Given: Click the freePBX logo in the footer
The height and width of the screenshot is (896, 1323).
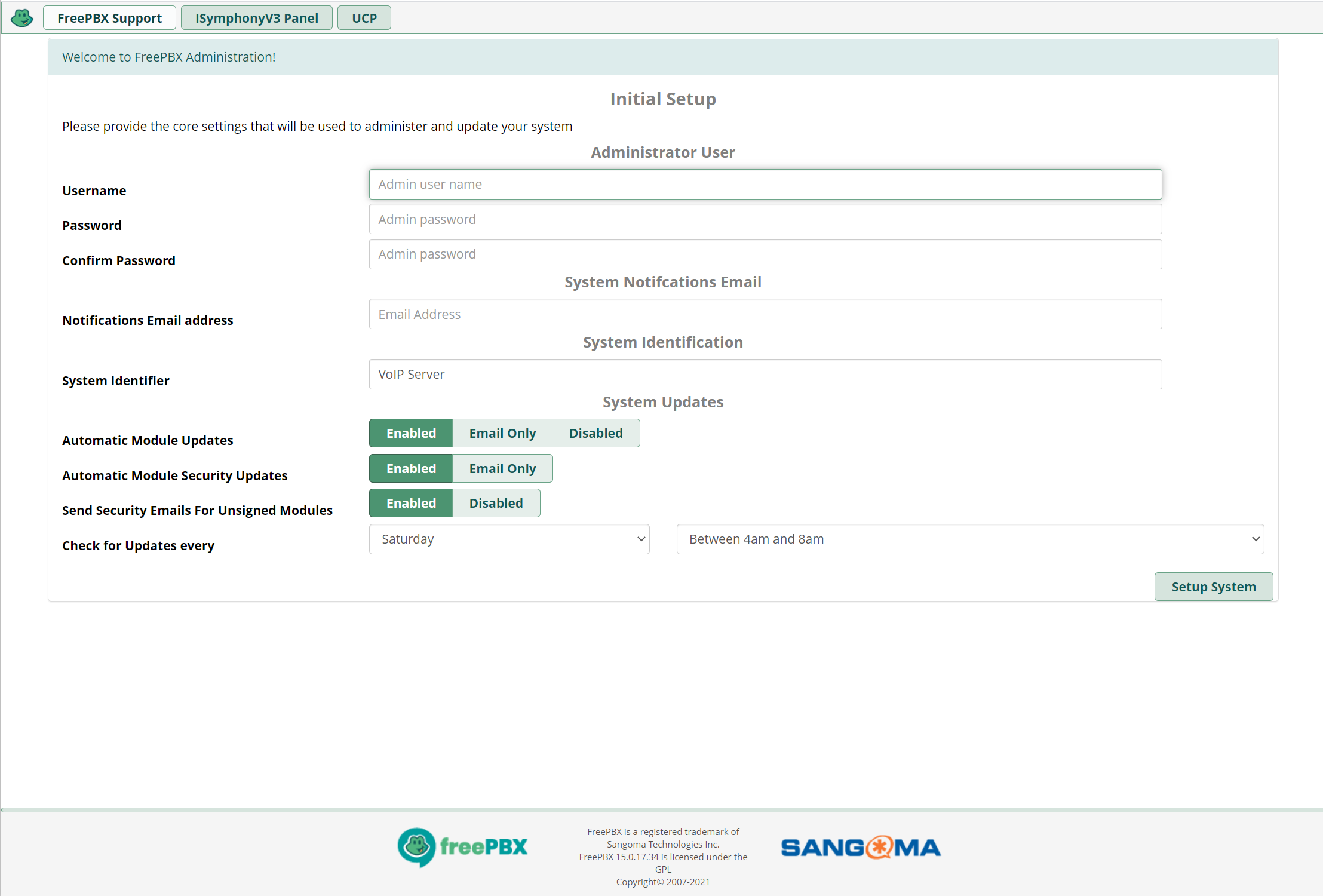Looking at the screenshot, I should 463,847.
